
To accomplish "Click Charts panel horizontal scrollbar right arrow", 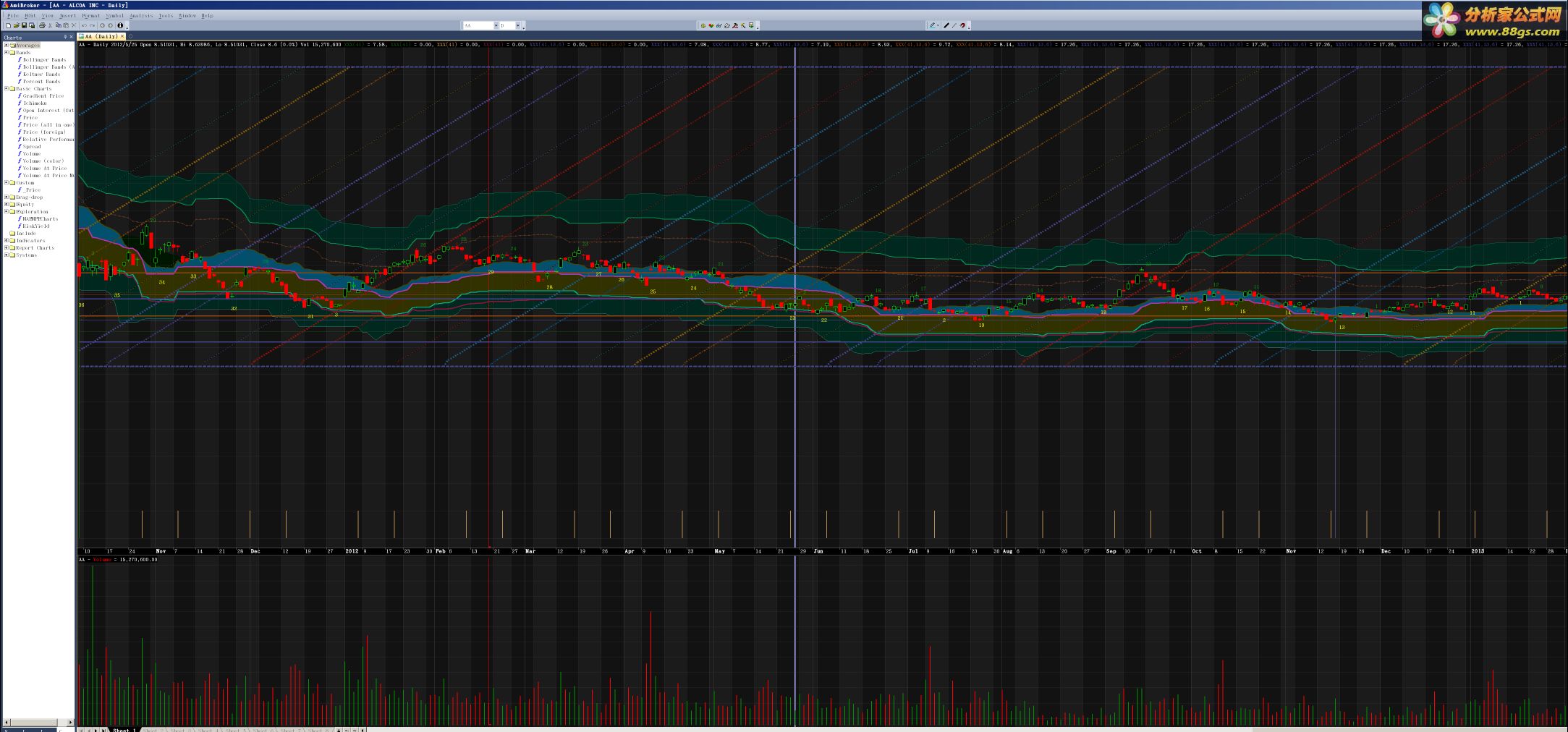I will [x=70, y=722].
